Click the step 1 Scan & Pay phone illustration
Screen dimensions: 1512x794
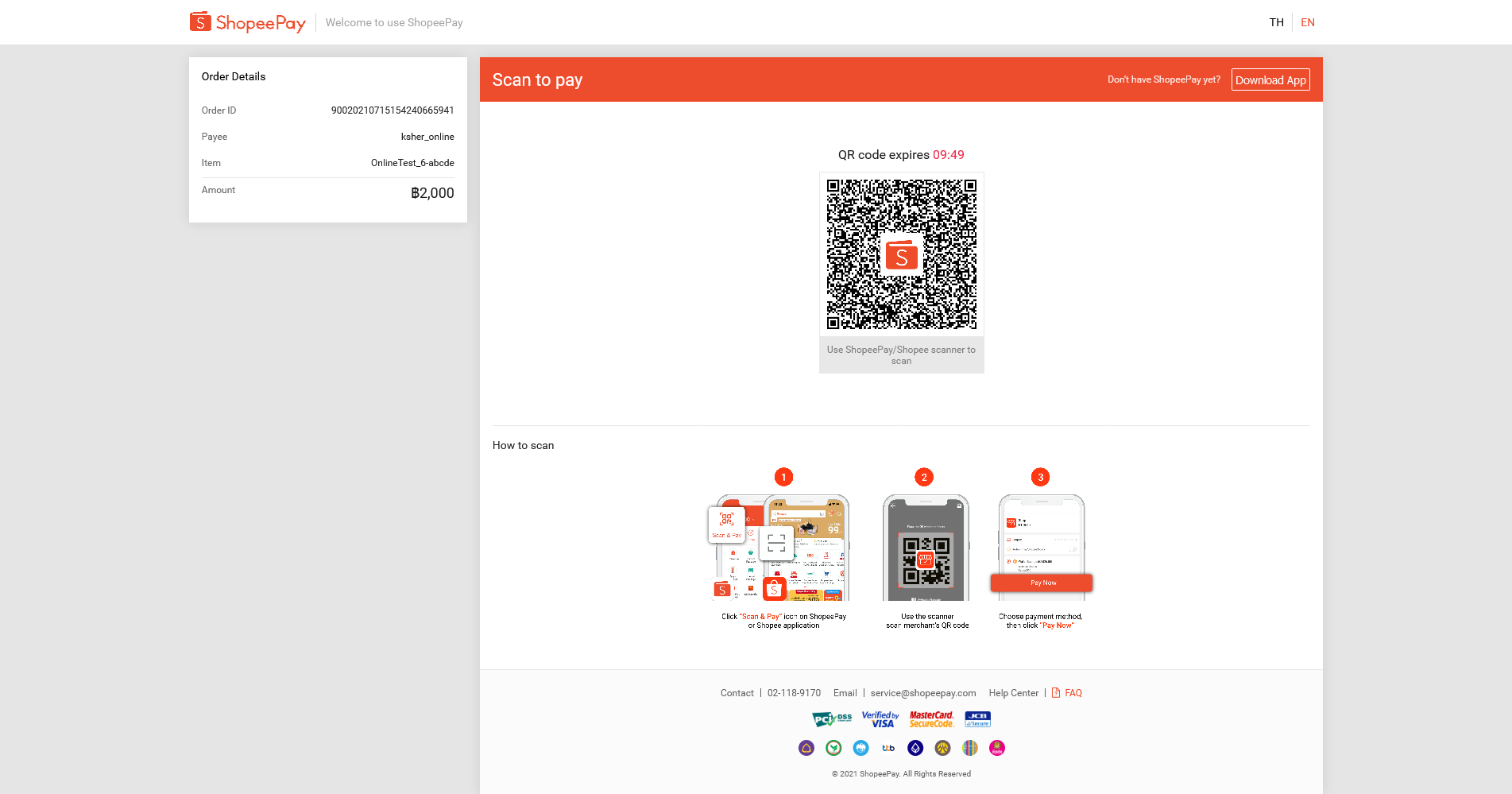click(x=779, y=548)
